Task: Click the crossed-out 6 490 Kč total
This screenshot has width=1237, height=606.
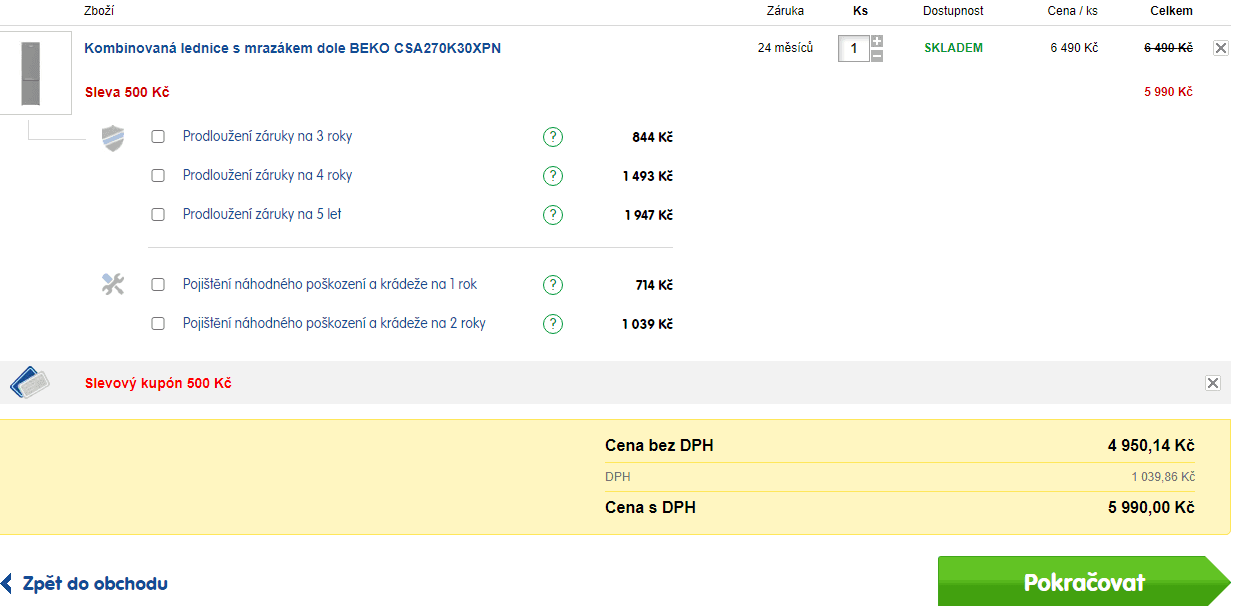Action: [1168, 48]
